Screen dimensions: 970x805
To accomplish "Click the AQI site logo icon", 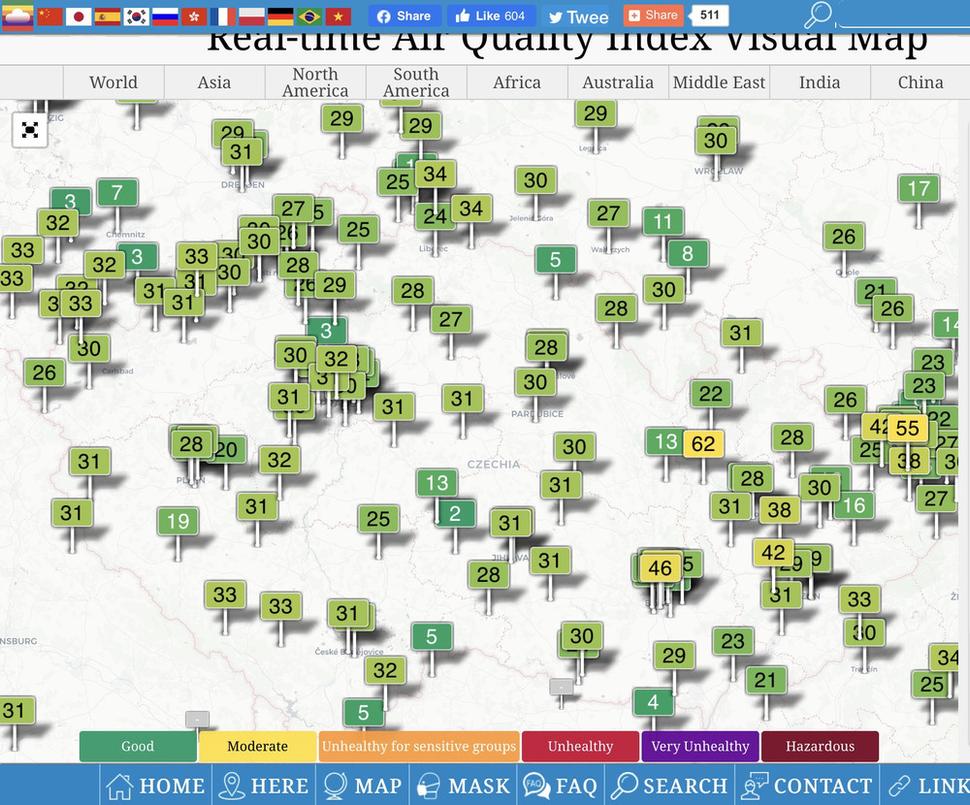I will point(17,17).
